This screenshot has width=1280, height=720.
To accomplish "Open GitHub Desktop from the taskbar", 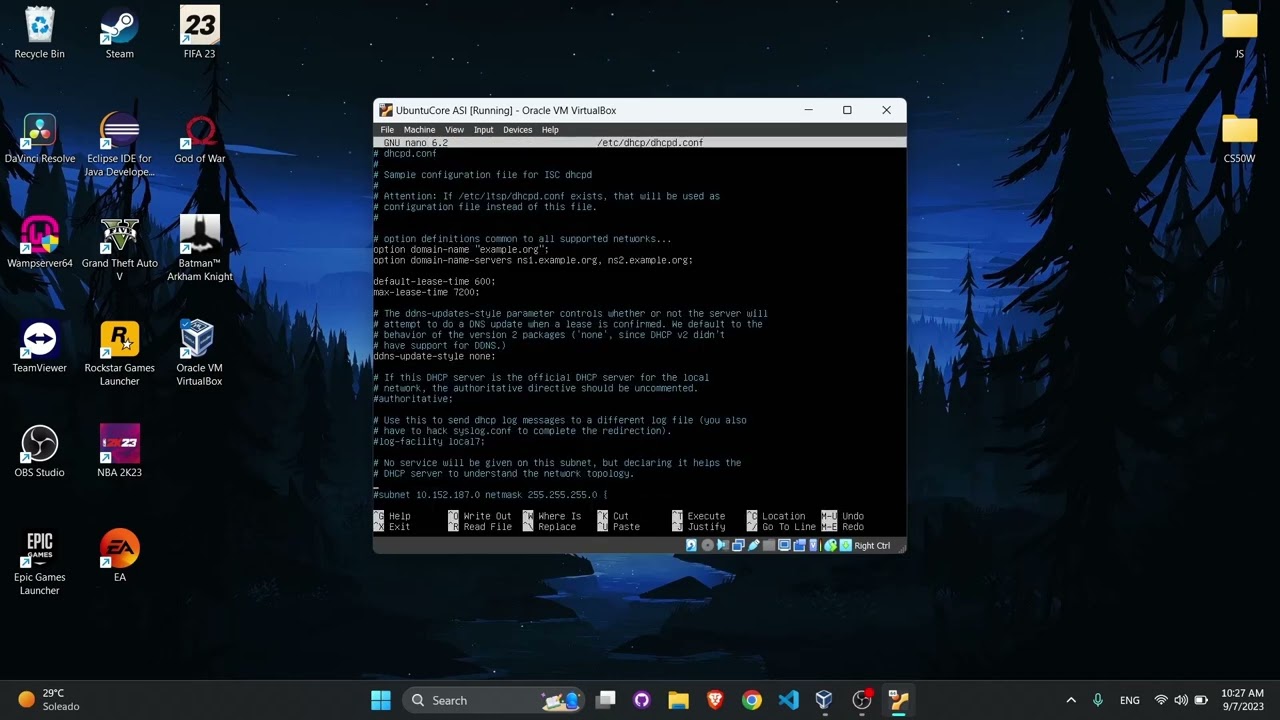I will click(642, 700).
